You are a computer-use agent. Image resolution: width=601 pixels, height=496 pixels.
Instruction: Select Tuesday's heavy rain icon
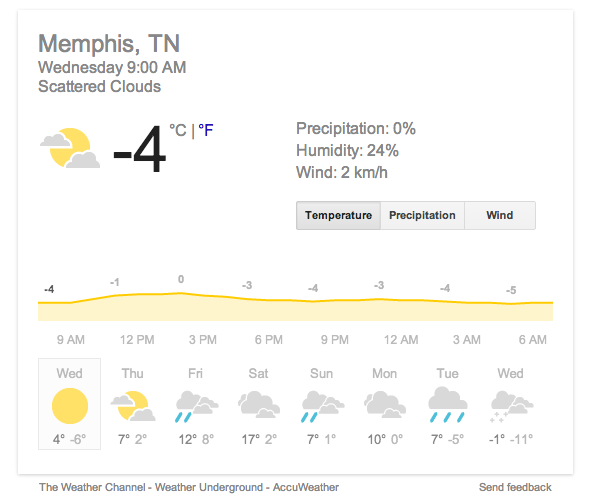448,405
